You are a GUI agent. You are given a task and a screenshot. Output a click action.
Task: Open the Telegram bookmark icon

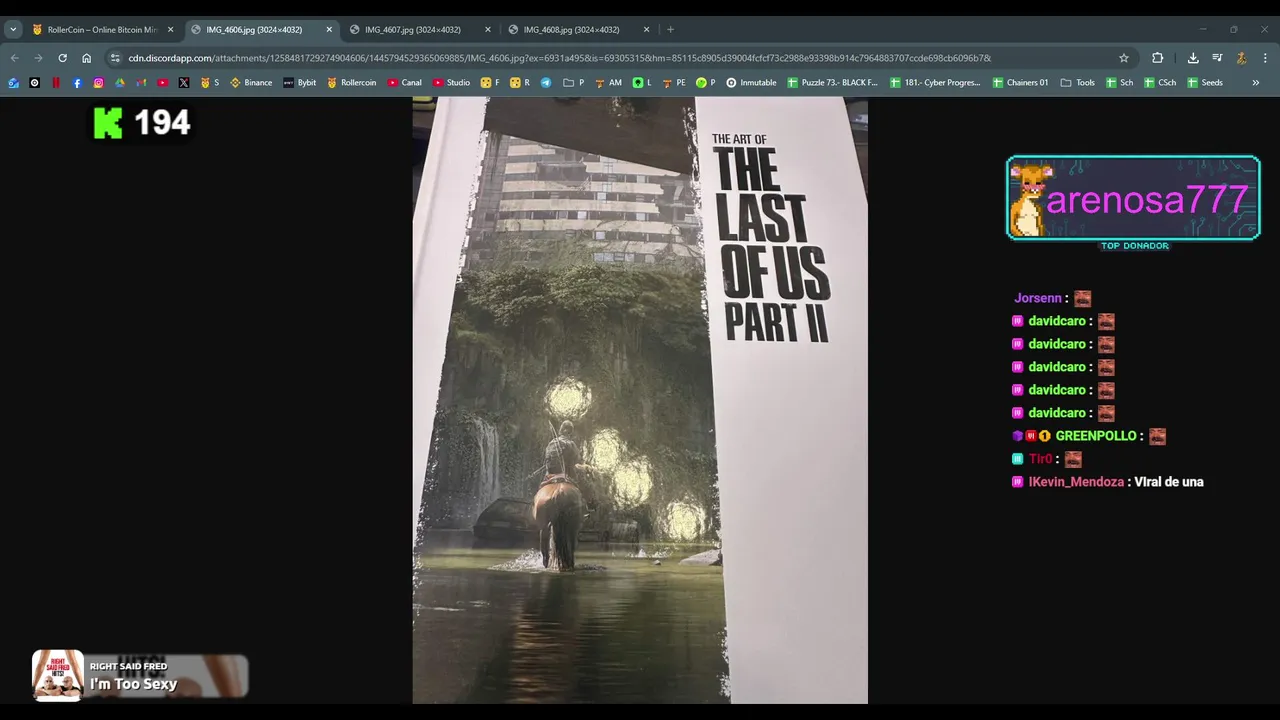click(x=546, y=83)
